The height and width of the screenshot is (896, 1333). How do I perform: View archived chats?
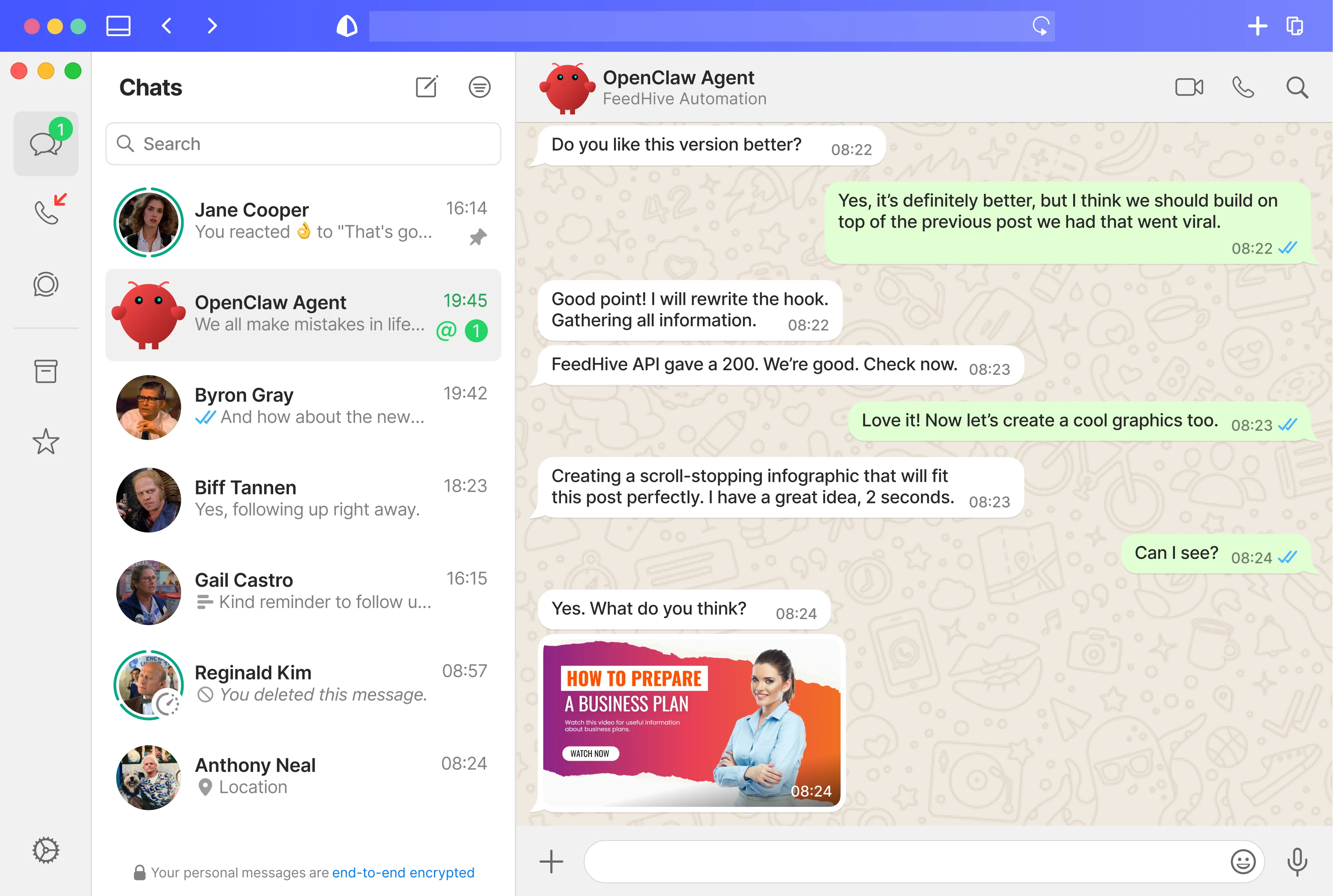pos(46,371)
